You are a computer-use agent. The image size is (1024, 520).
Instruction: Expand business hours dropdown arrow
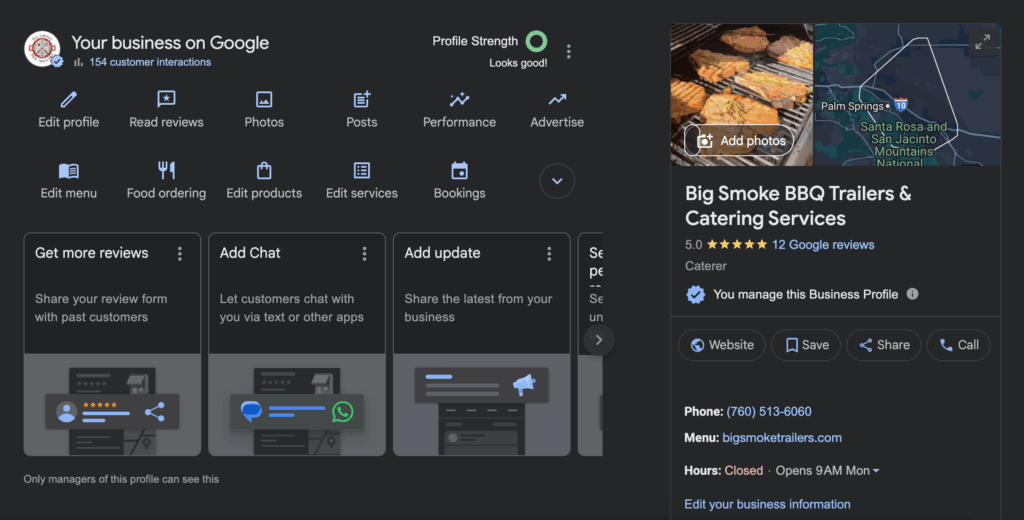coord(876,471)
